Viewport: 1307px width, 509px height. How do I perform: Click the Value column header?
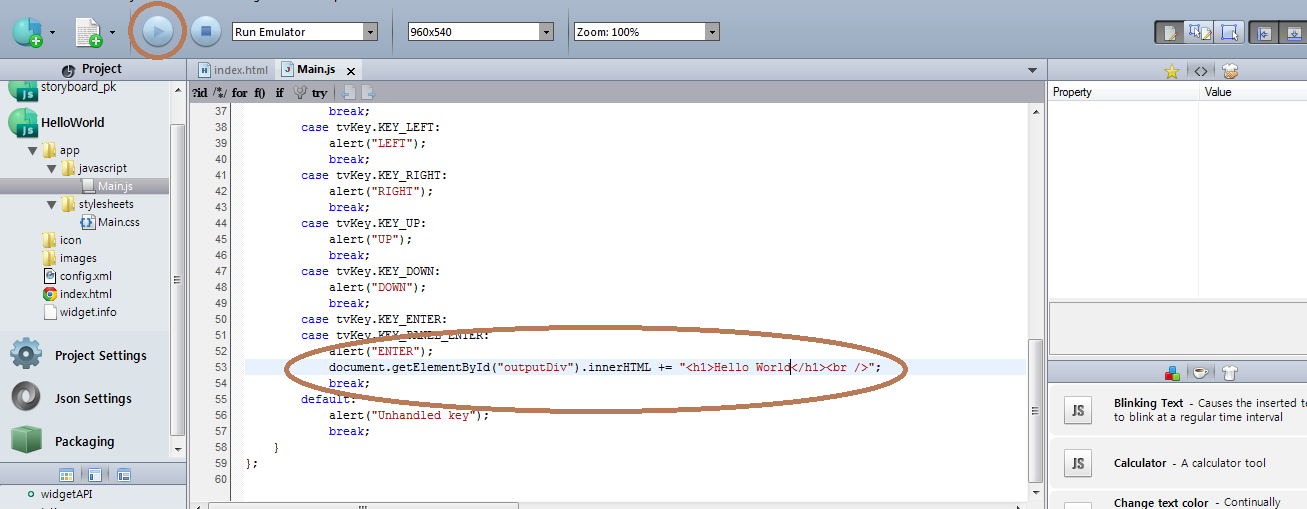click(x=1253, y=92)
